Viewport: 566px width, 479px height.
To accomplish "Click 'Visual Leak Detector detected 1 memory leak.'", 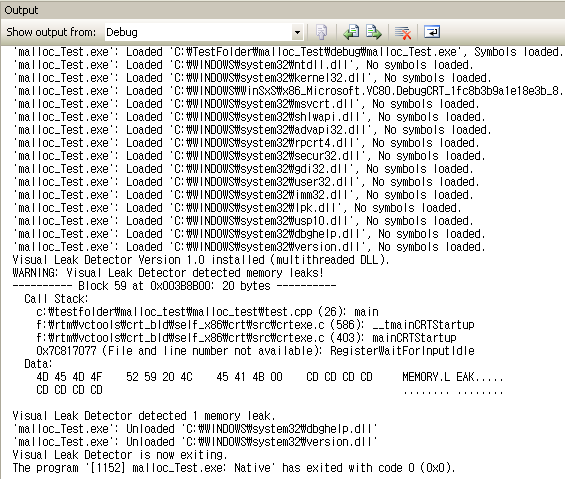I will coord(144,416).
